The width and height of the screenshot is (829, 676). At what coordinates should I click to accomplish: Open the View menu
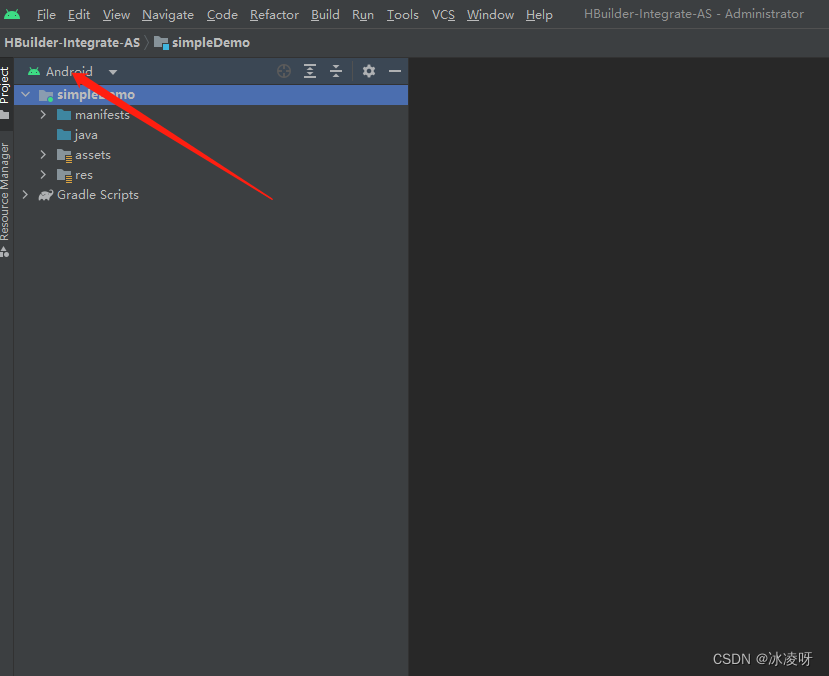tap(116, 15)
